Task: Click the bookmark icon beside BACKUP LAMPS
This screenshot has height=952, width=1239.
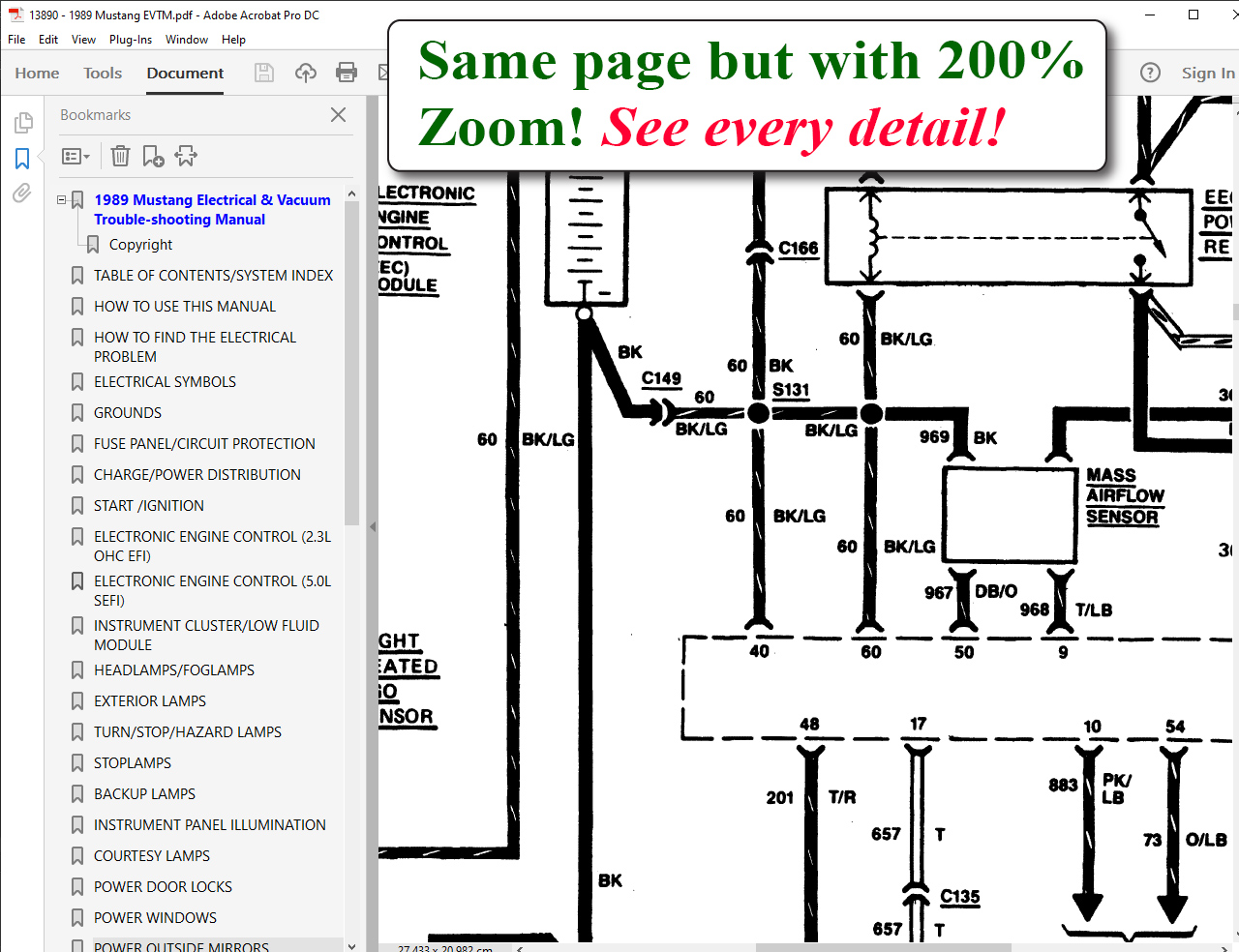Action: click(77, 794)
